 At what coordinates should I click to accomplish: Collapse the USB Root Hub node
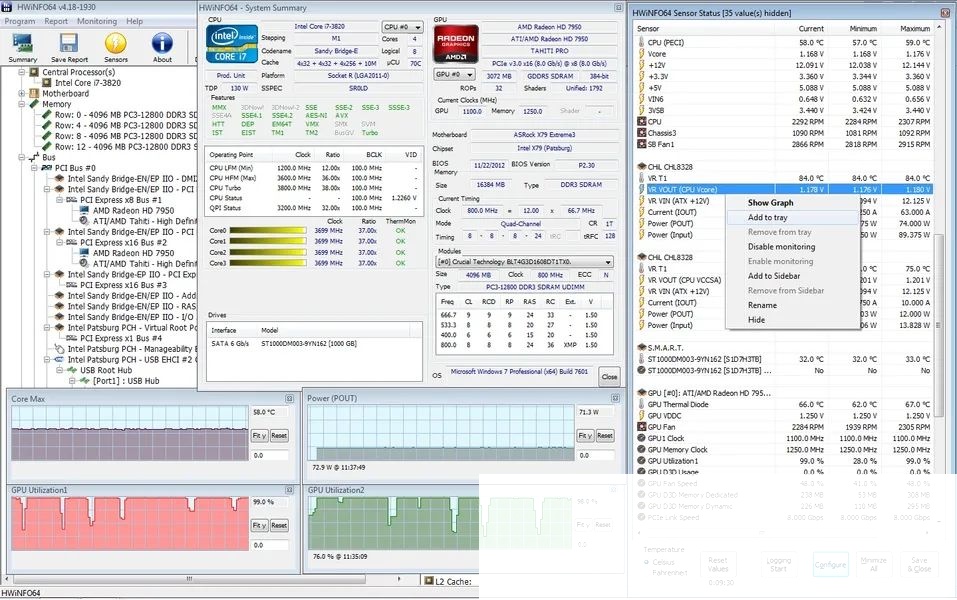tap(60, 370)
